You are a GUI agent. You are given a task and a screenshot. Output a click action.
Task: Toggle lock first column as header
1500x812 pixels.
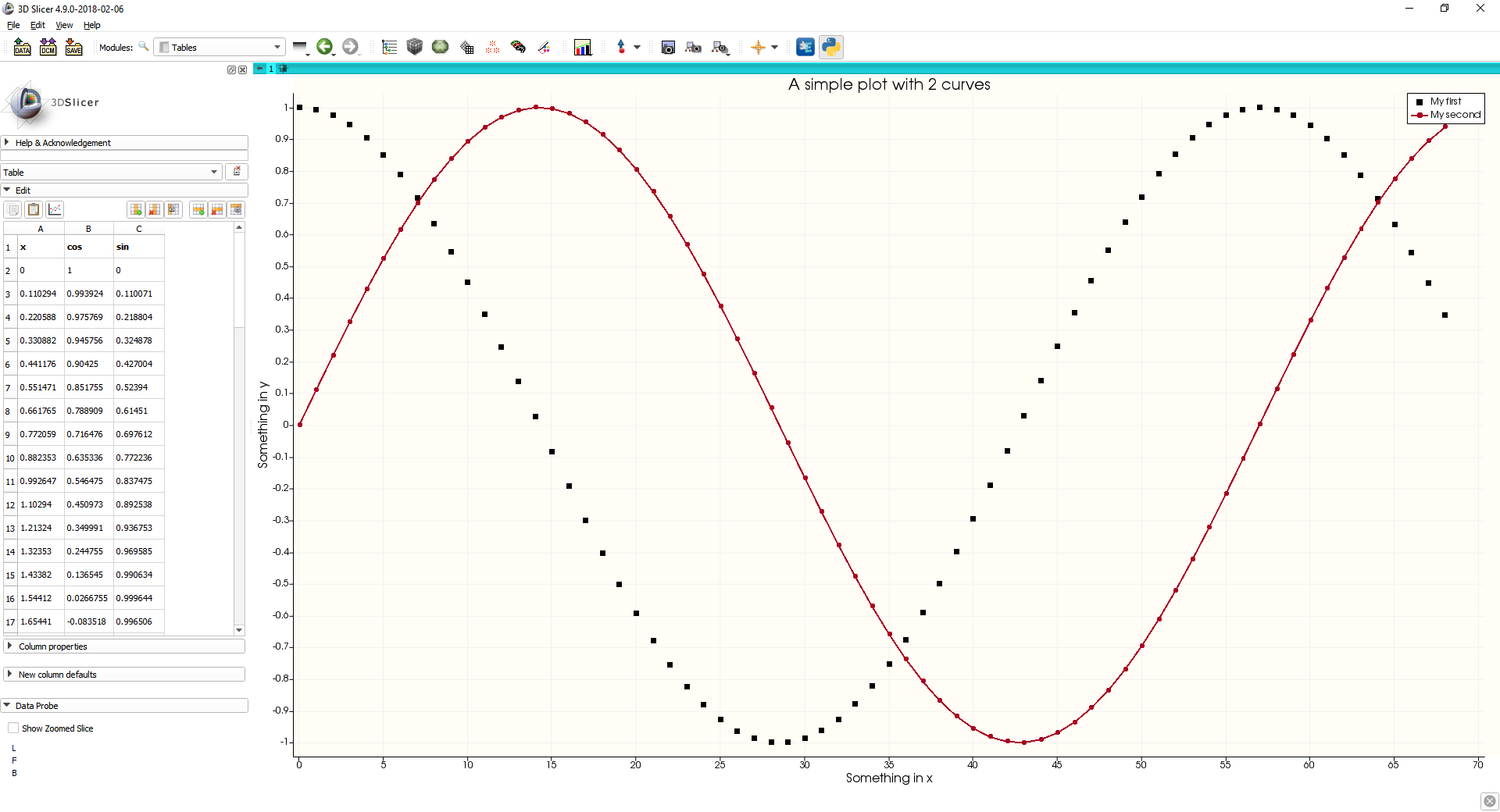pyautogui.click(x=173, y=209)
